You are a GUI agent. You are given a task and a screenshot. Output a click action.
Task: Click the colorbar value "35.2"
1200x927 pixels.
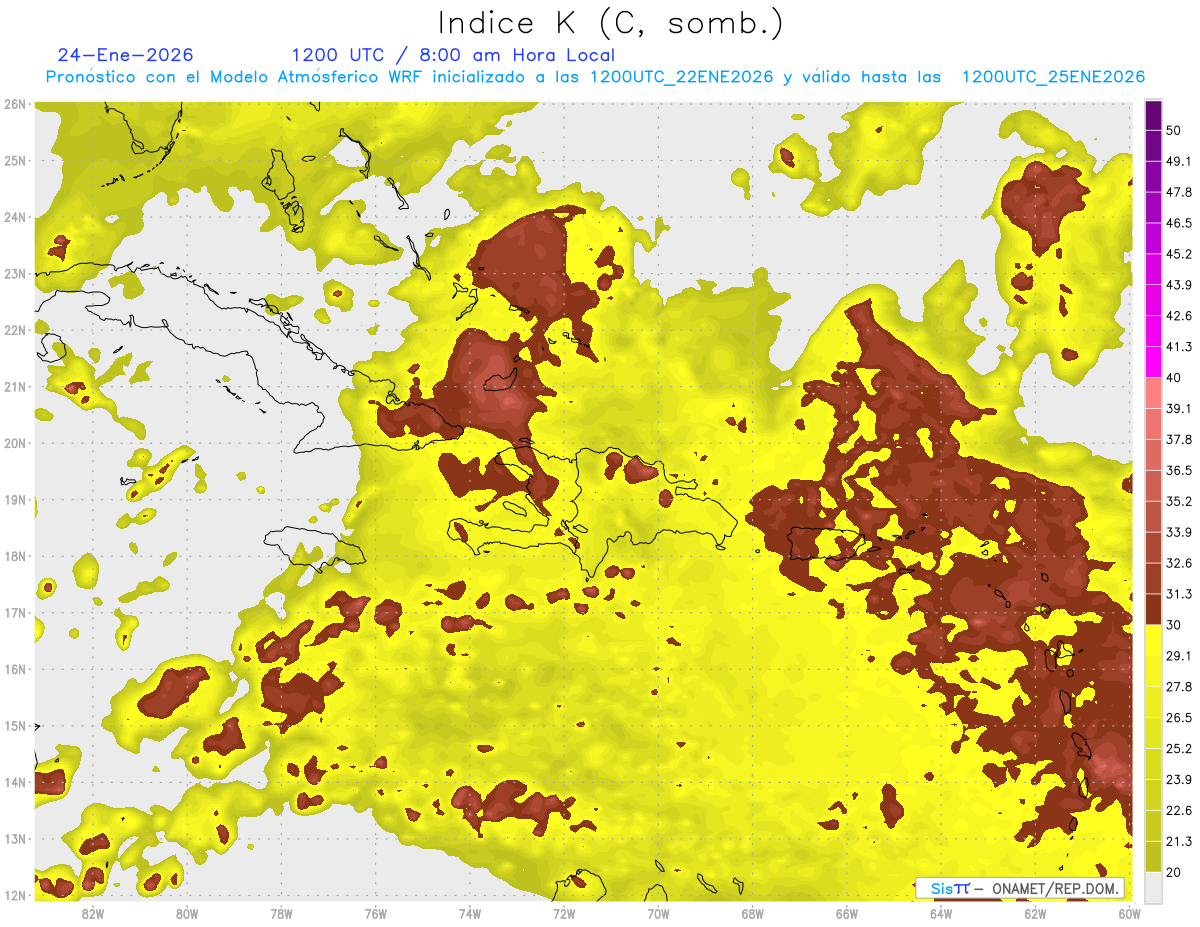(1178, 501)
